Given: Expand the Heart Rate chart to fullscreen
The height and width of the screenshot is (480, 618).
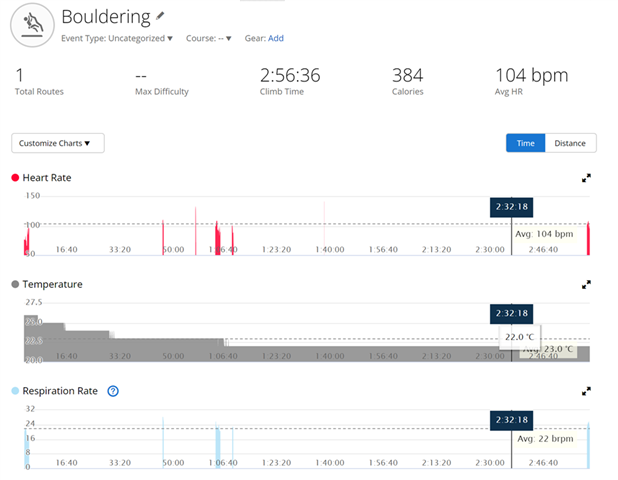Looking at the screenshot, I should (x=587, y=178).
